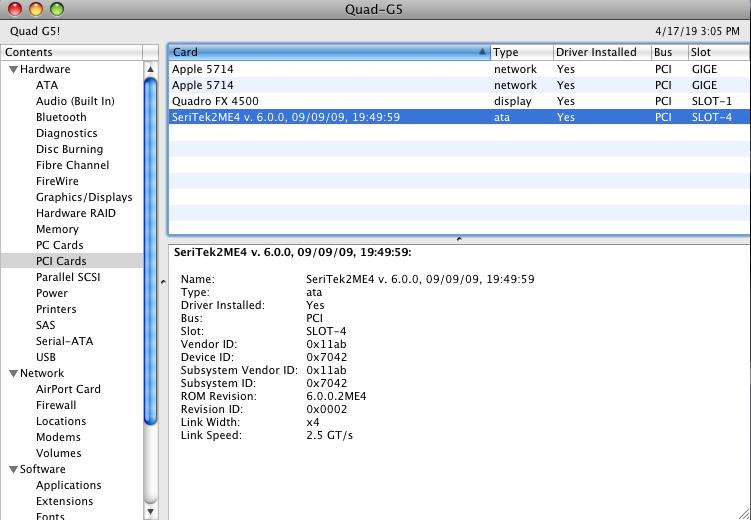Click the Device ID value 0x7042

pos(327,357)
